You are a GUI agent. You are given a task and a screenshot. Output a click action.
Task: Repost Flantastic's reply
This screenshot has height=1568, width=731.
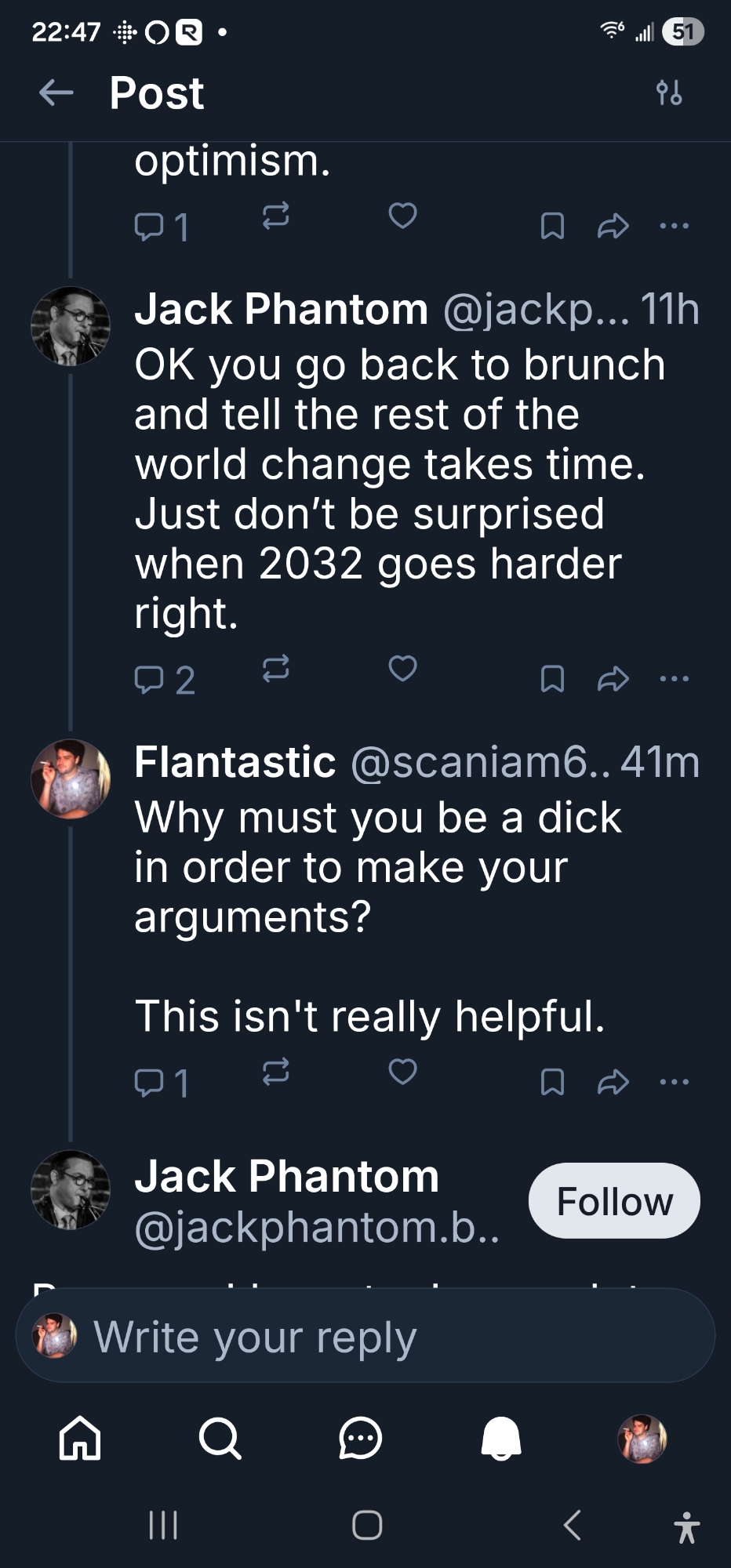(x=275, y=1072)
